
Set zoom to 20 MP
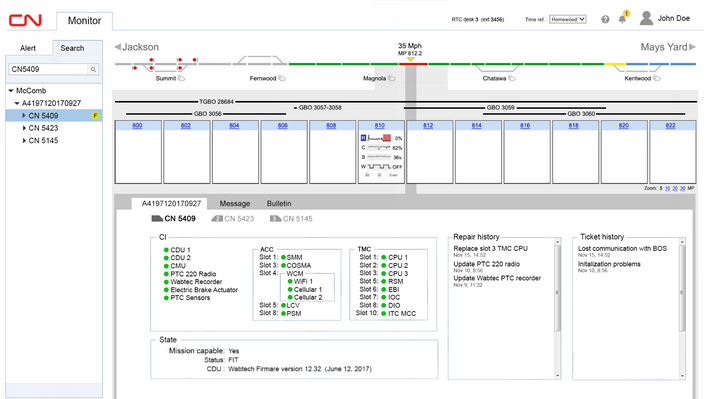point(675,188)
